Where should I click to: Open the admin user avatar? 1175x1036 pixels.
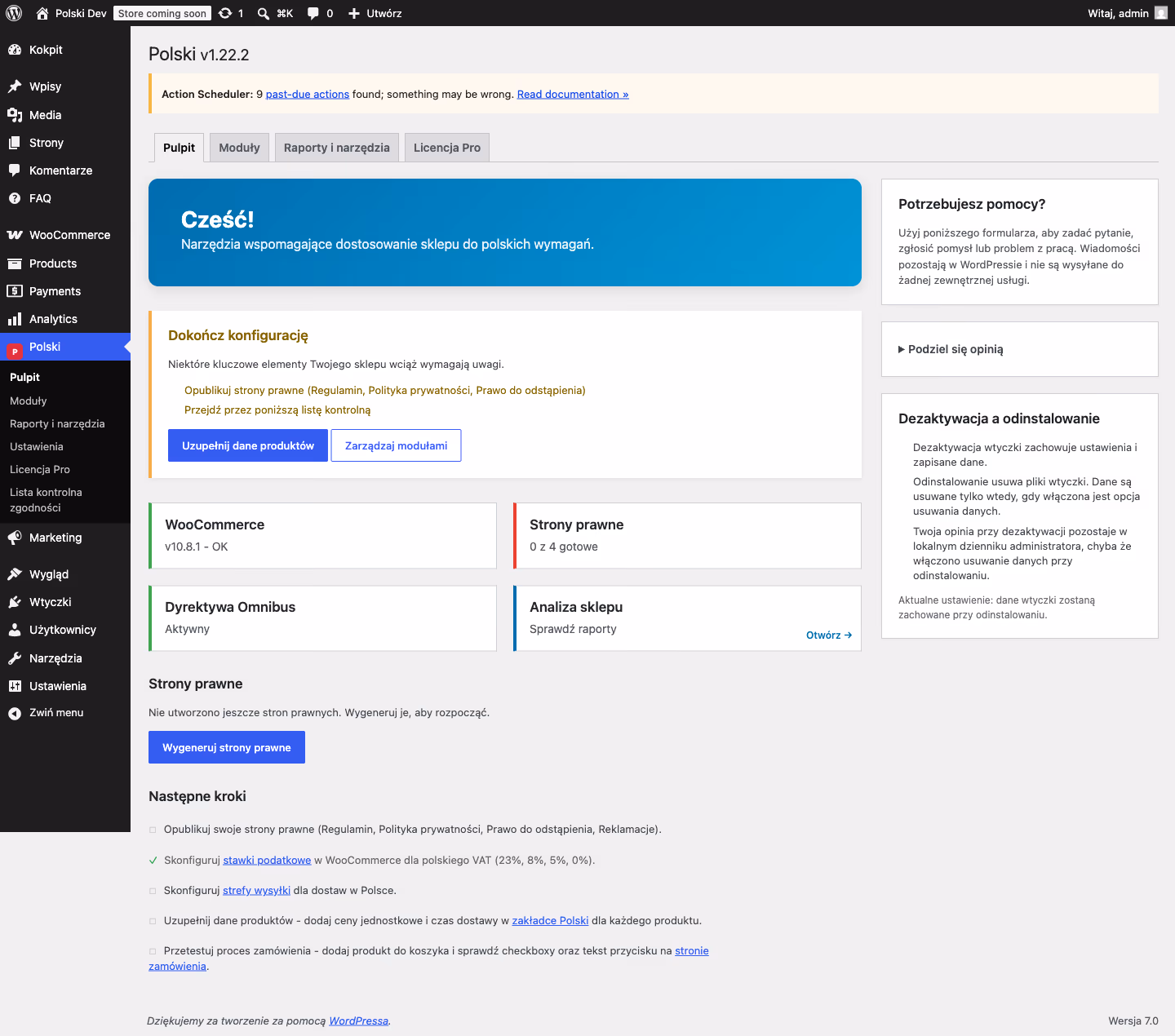pyautogui.click(x=1161, y=13)
